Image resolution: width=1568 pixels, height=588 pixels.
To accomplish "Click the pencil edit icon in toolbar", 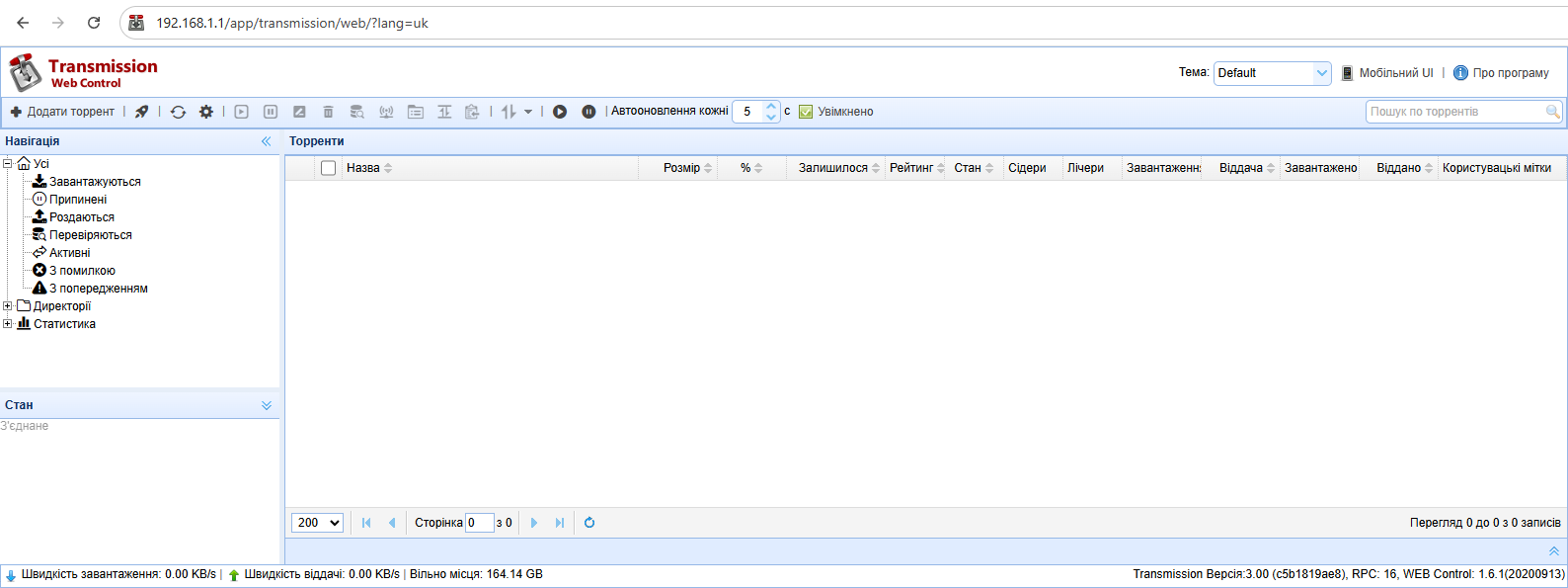I will 299,112.
